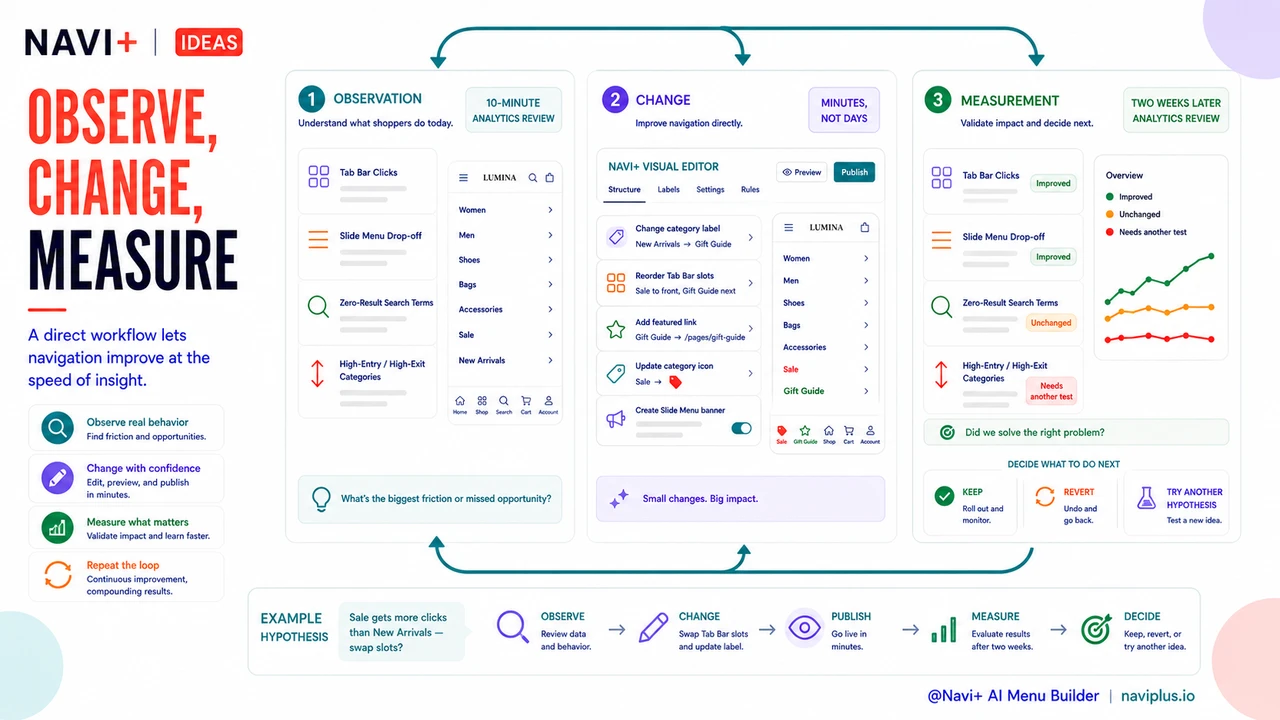The width and height of the screenshot is (1280, 720).
Task: Open the Update category icon row chevron
Action: point(751,374)
